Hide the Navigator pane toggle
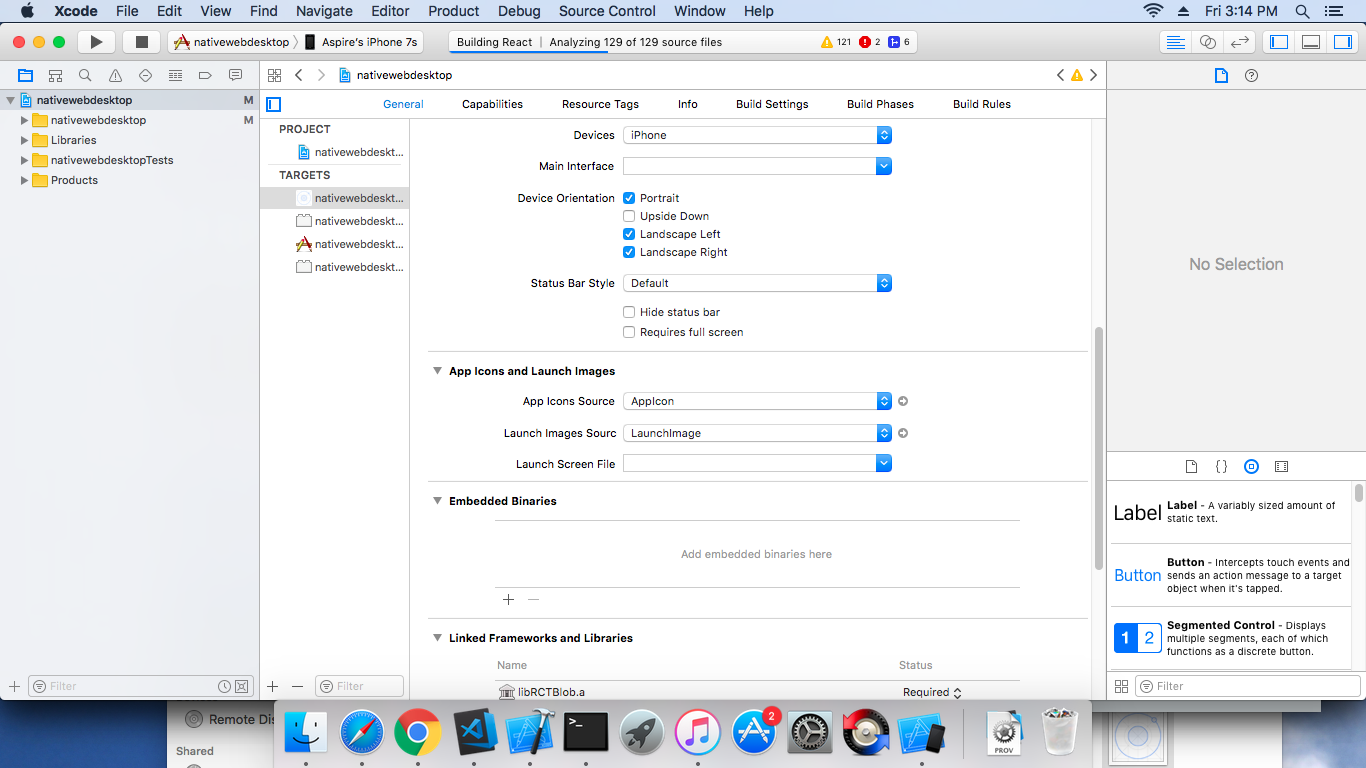The image size is (1366, 768). (1278, 42)
